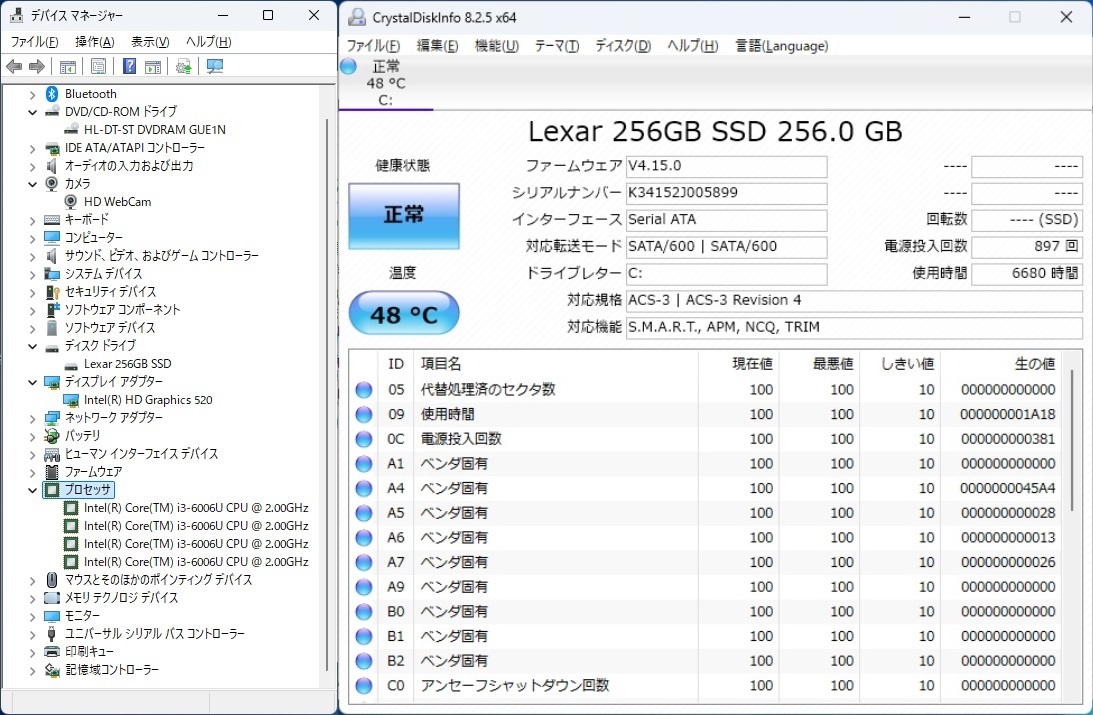
Task: Click Update driver toolbar icon
Action: click(x=184, y=67)
